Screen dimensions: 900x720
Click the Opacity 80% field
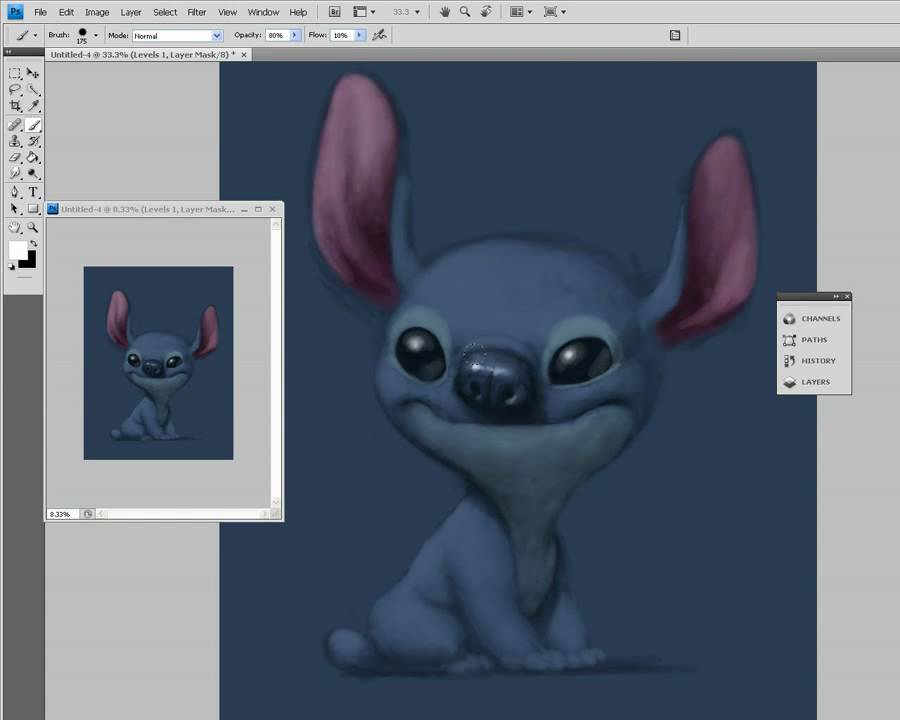point(277,35)
